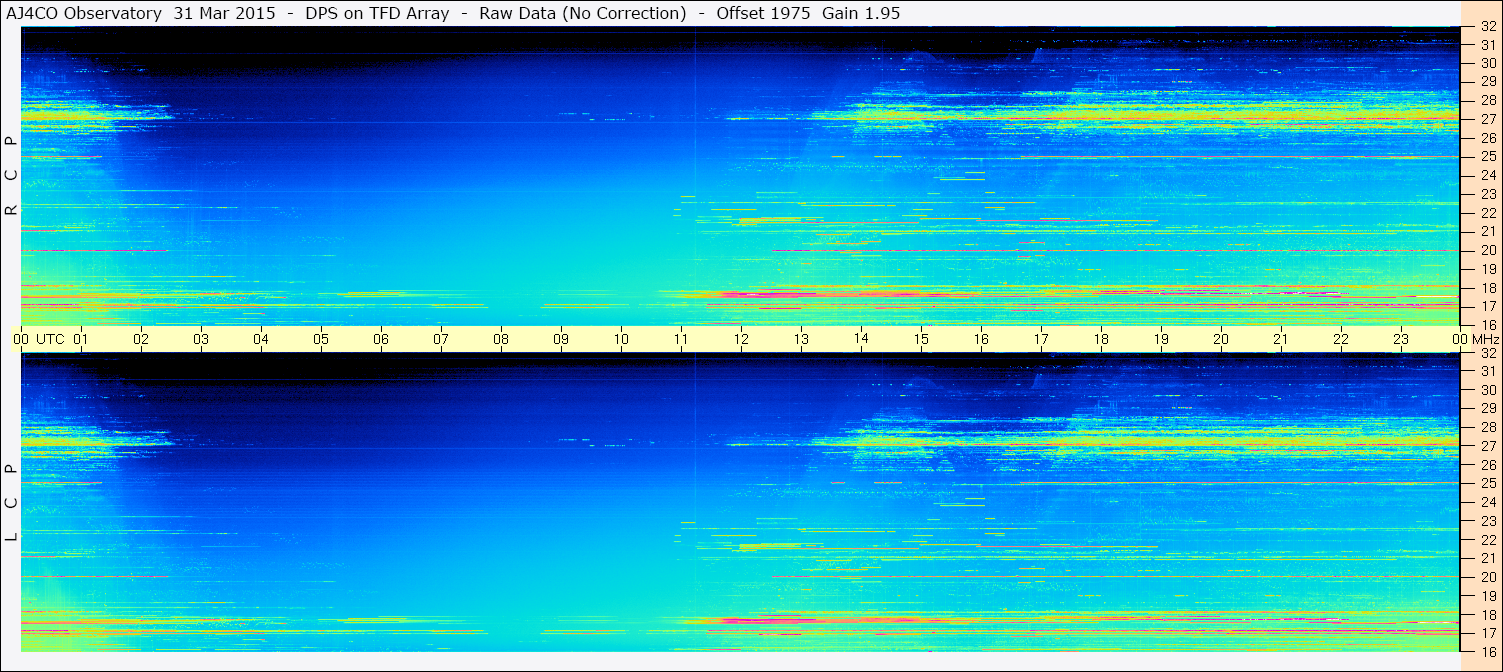Click the "00 UTC" start marker on time axis

tap(38, 339)
